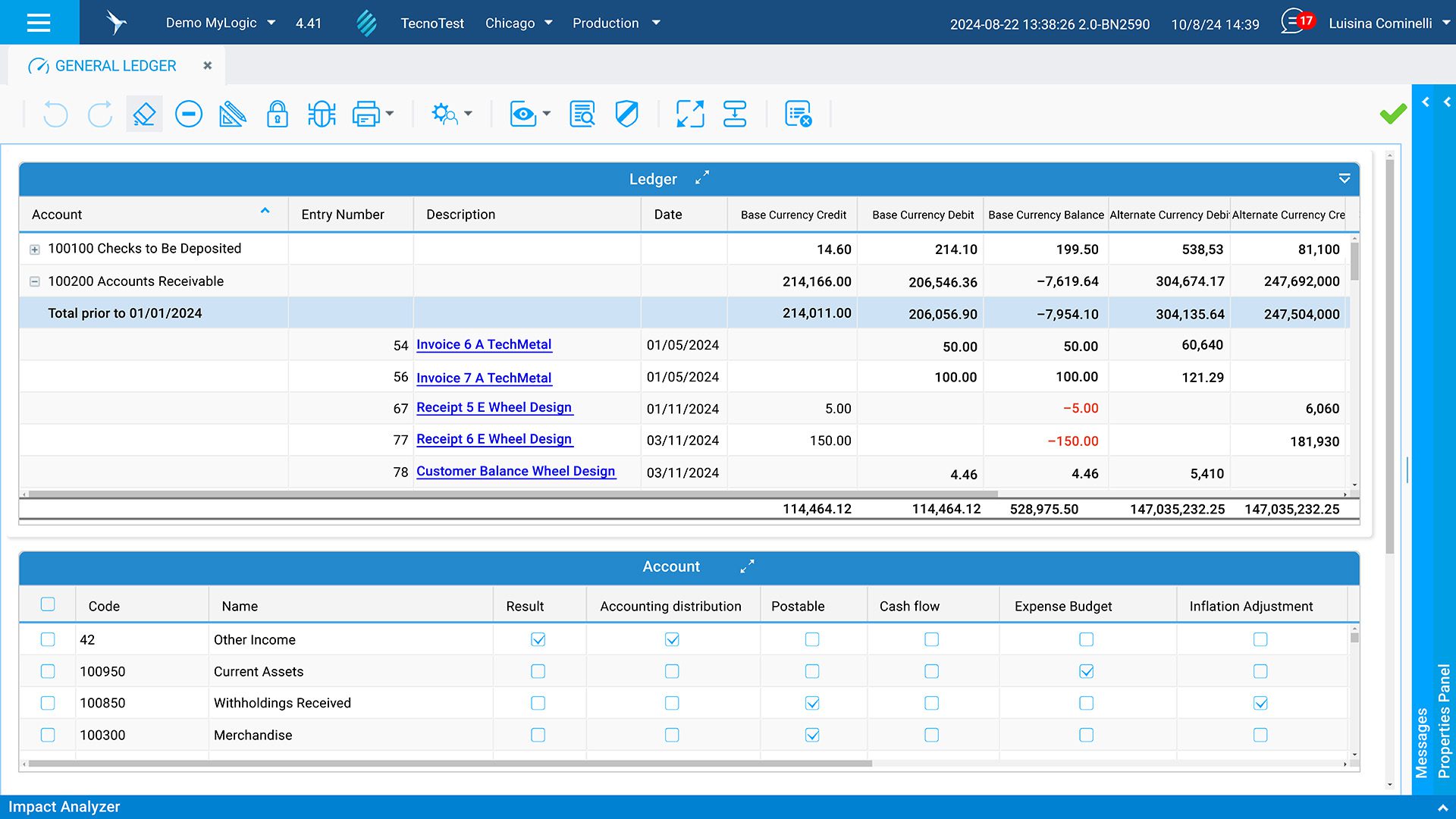The height and width of the screenshot is (819, 1456).
Task: Click the document search icon in toolbar
Action: click(582, 115)
